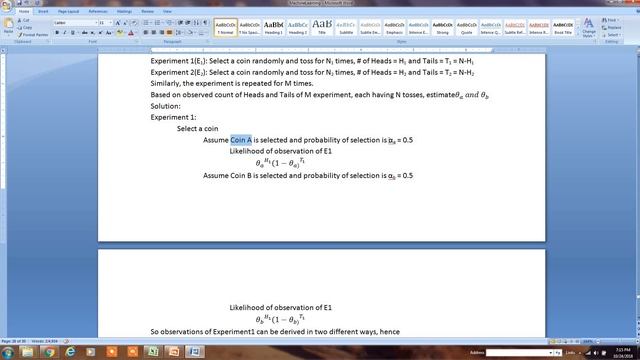The width and height of the screenshot is (640, 360).
Task: Open the font size combo box
Action: click(x=106, y=23)
